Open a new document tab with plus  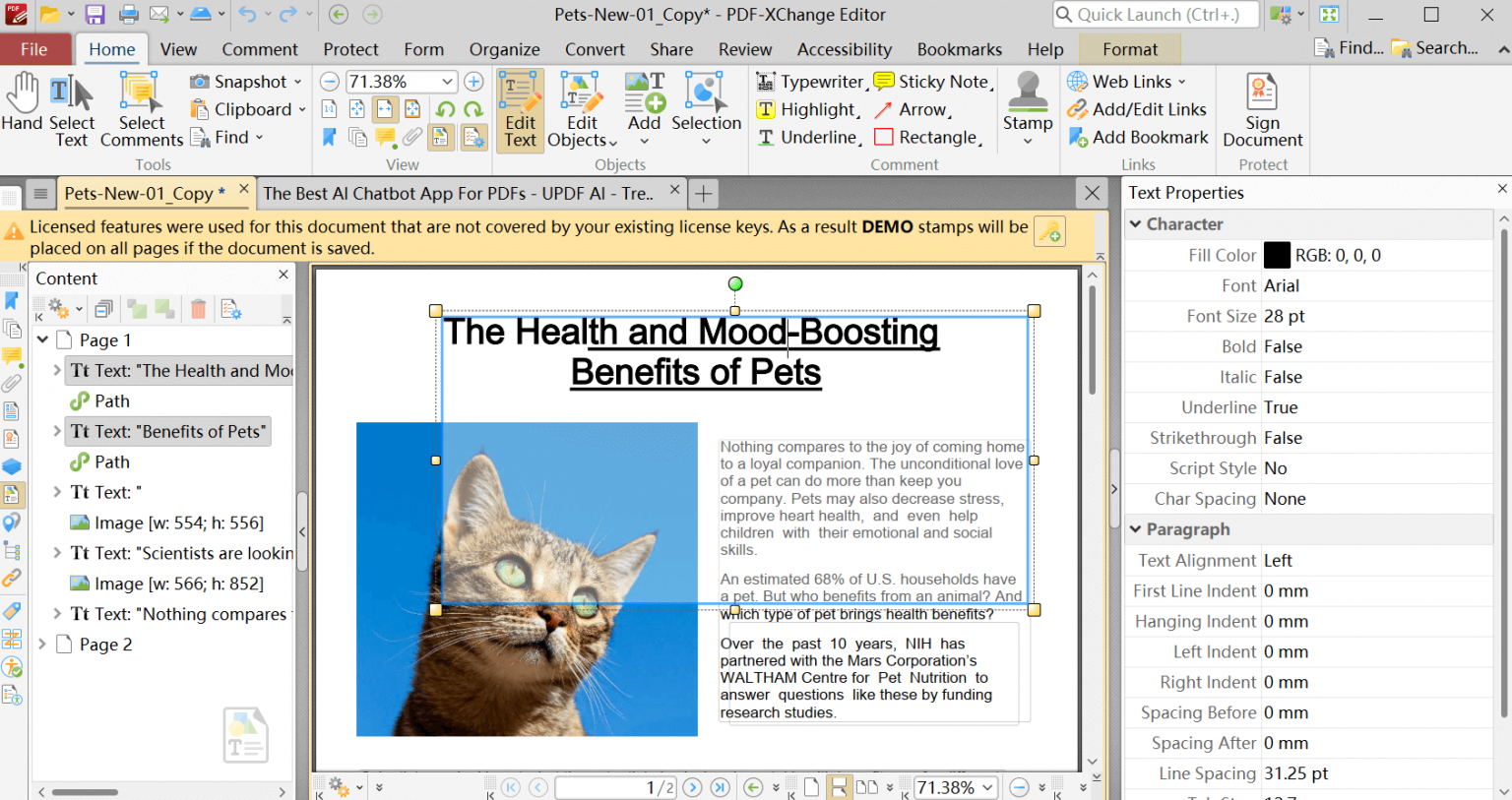coord(703,194)
